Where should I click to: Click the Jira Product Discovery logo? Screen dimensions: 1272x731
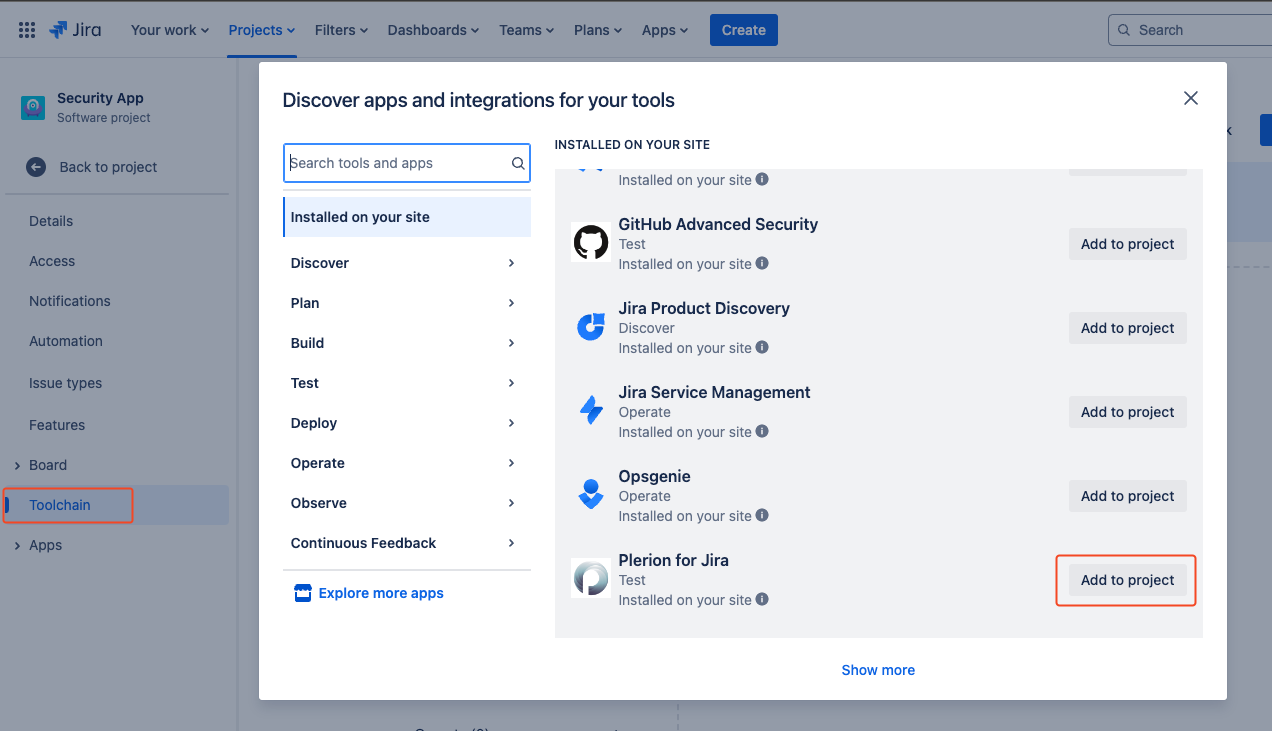(591, 327)
